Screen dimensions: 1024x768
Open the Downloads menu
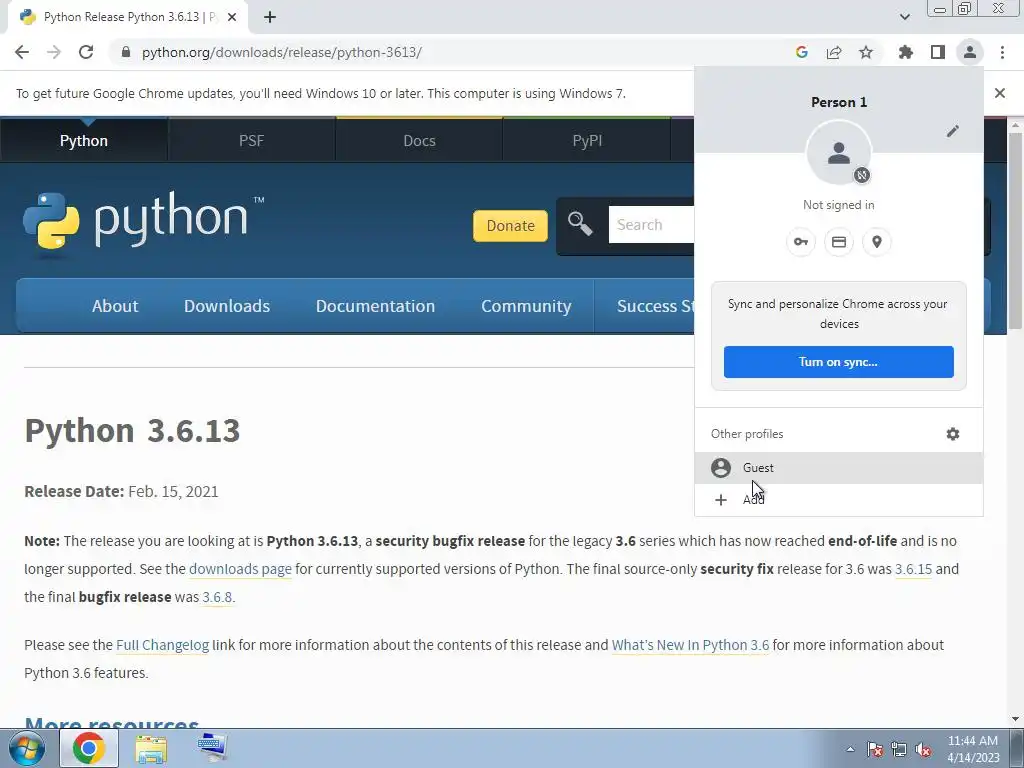pos(227,306)
